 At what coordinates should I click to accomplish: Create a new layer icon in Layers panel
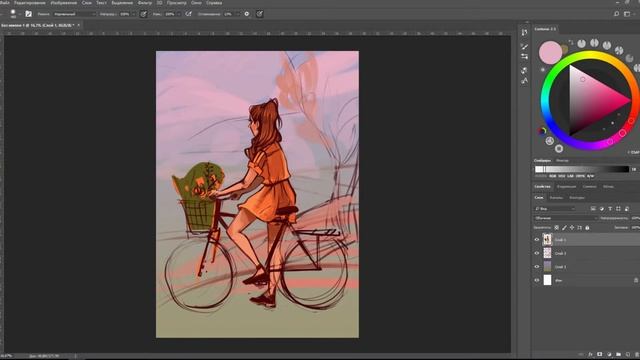coord(628,354)
